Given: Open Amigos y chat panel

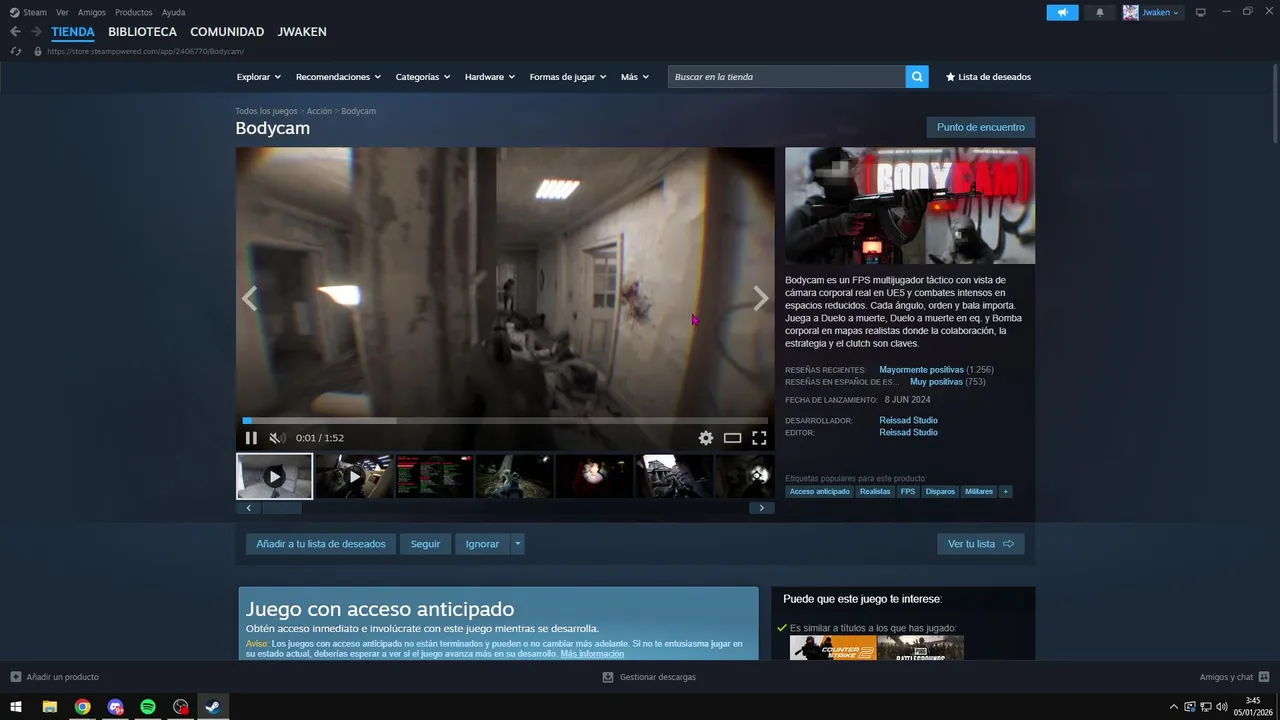Looking at the screenshot, I should (x=1234, y=677).
